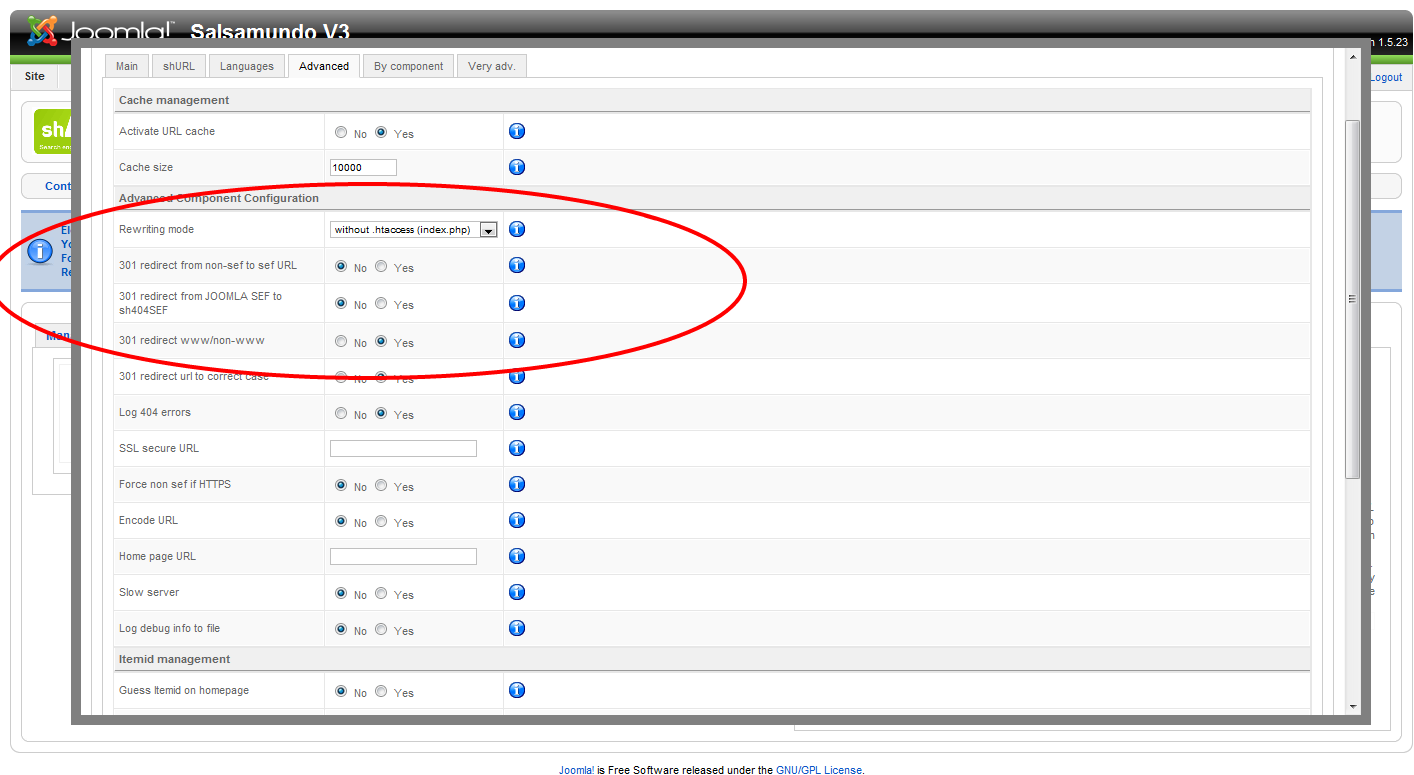This screenshot has width=1414, height=775.
Task: Click info icon for 301 redirect www/non-www
Action: click(x=517, y=340)
